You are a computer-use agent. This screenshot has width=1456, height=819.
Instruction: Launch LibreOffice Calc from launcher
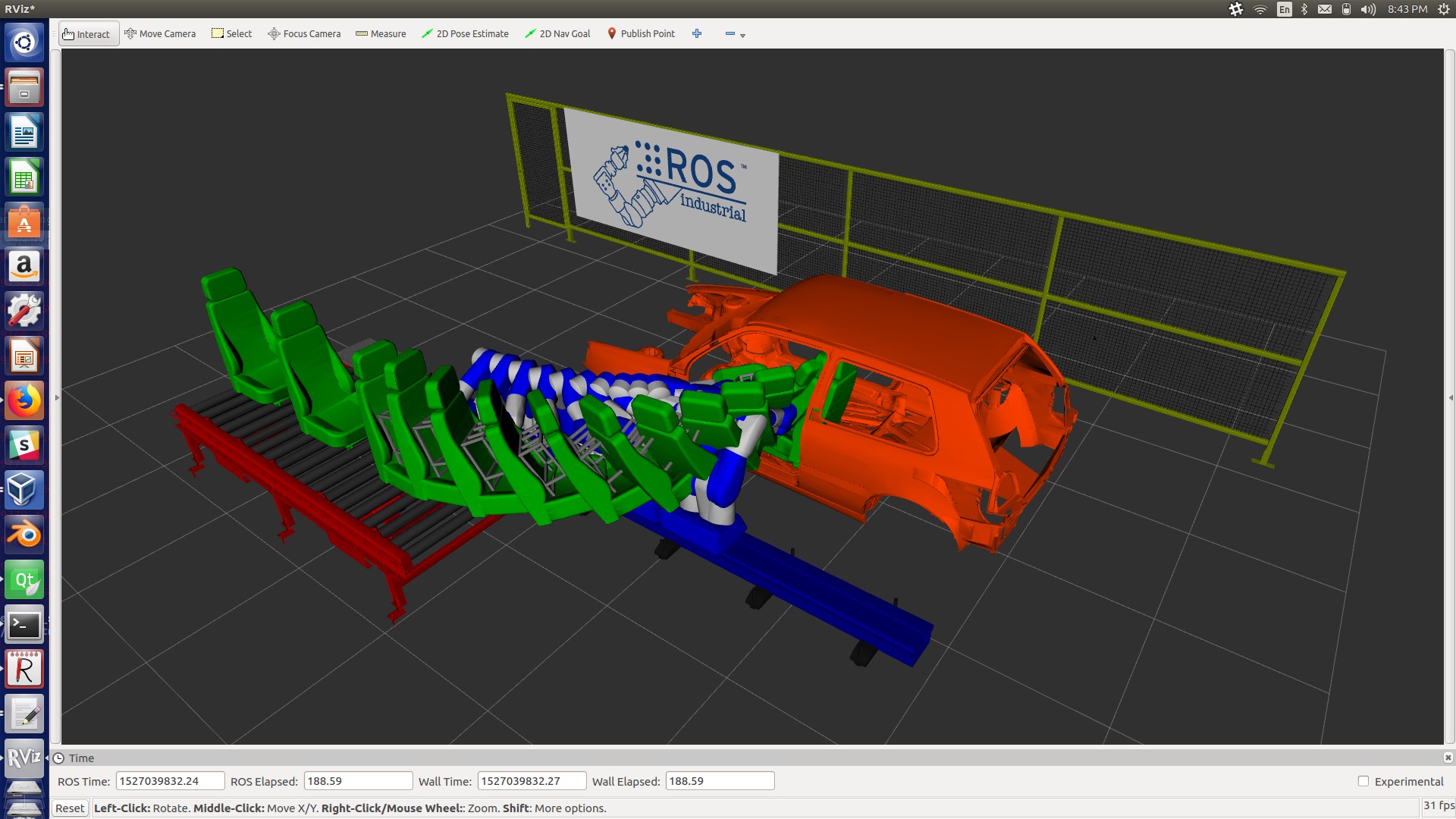point(24,177)
